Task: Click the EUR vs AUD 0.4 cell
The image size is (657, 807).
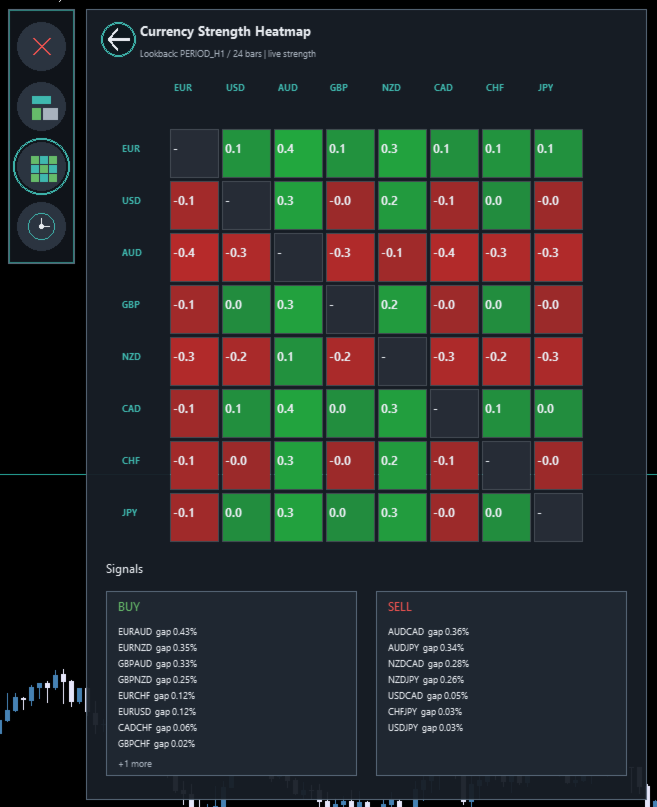Action: [298, 153]
